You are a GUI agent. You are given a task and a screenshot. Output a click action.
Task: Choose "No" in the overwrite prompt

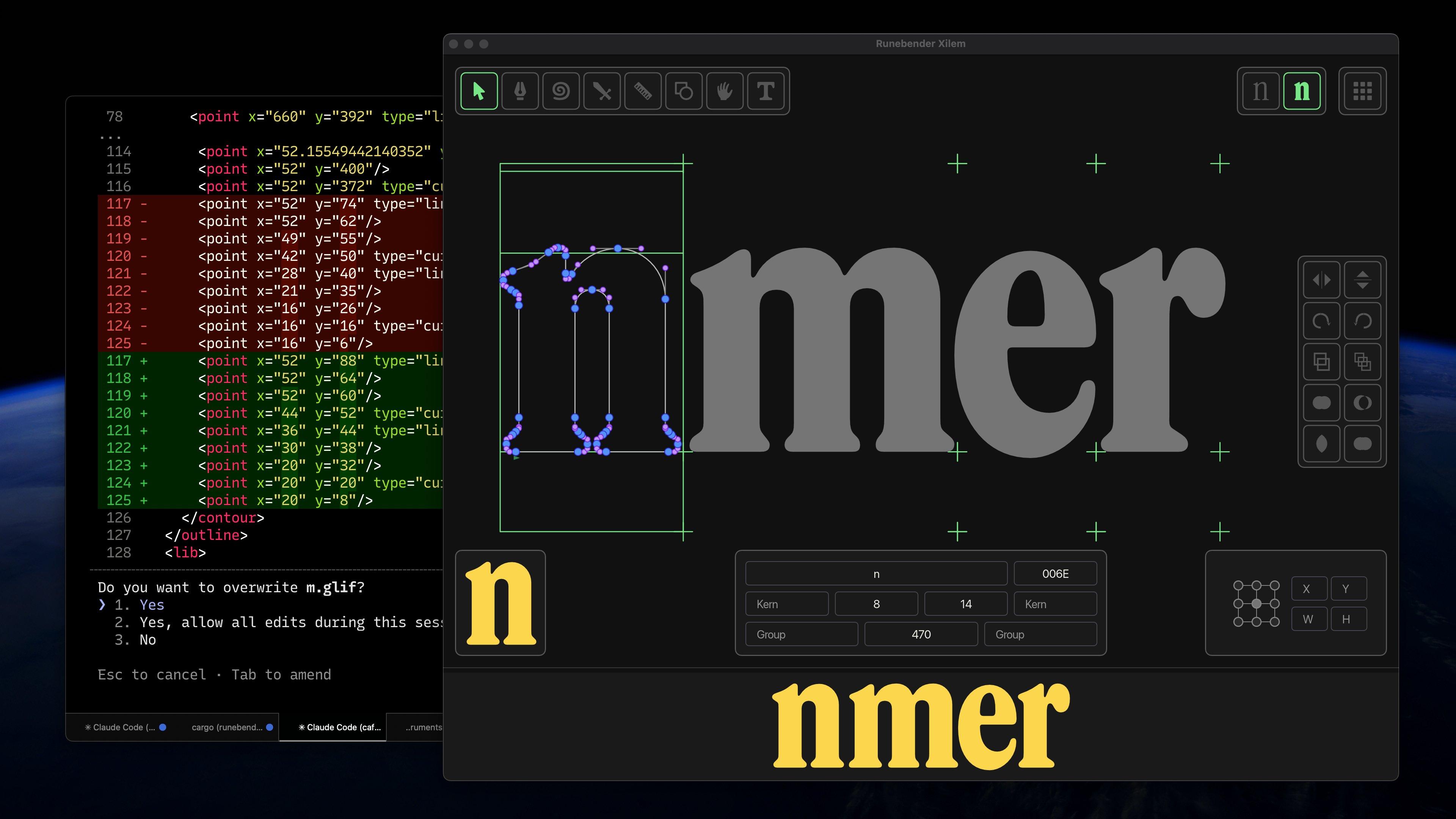tap(147, 640)
